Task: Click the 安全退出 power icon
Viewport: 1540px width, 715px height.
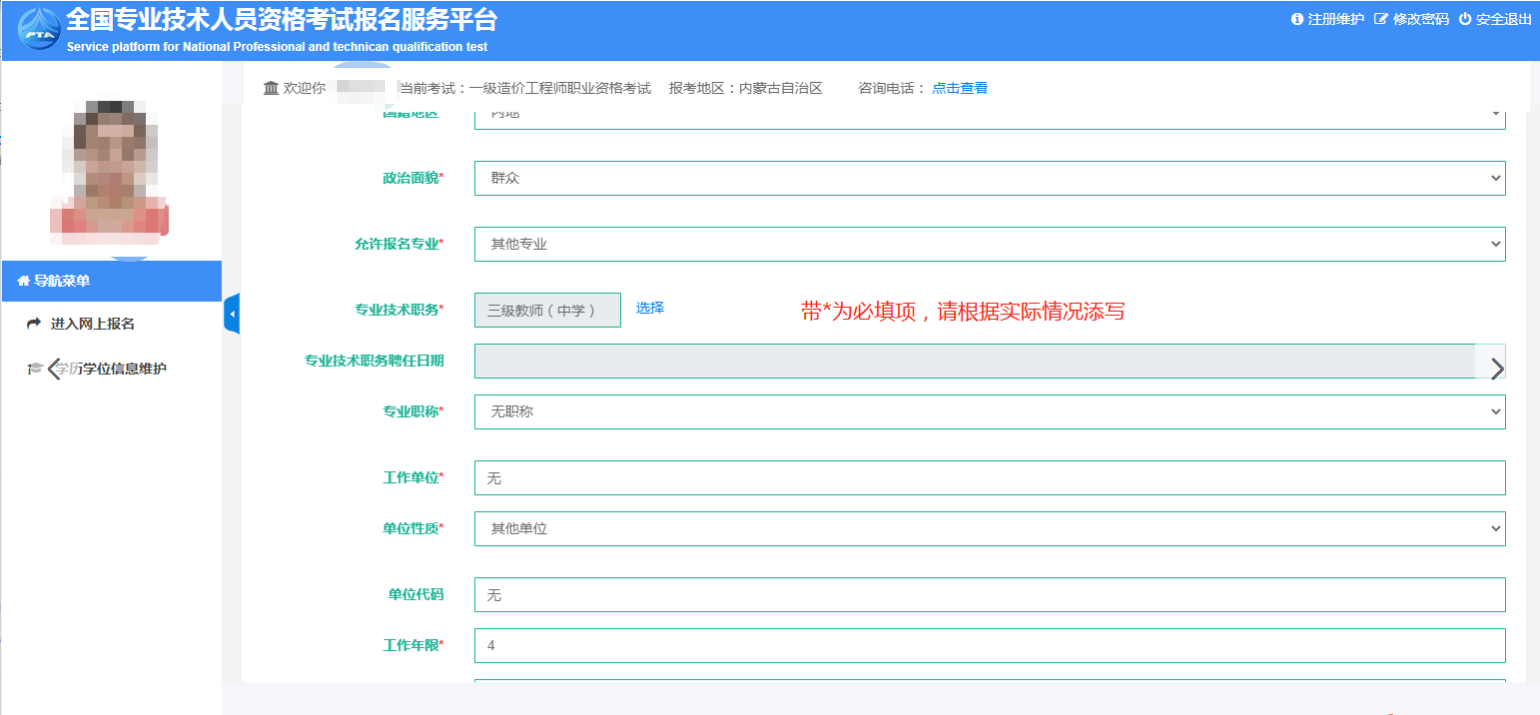Action: [1465, 19]
